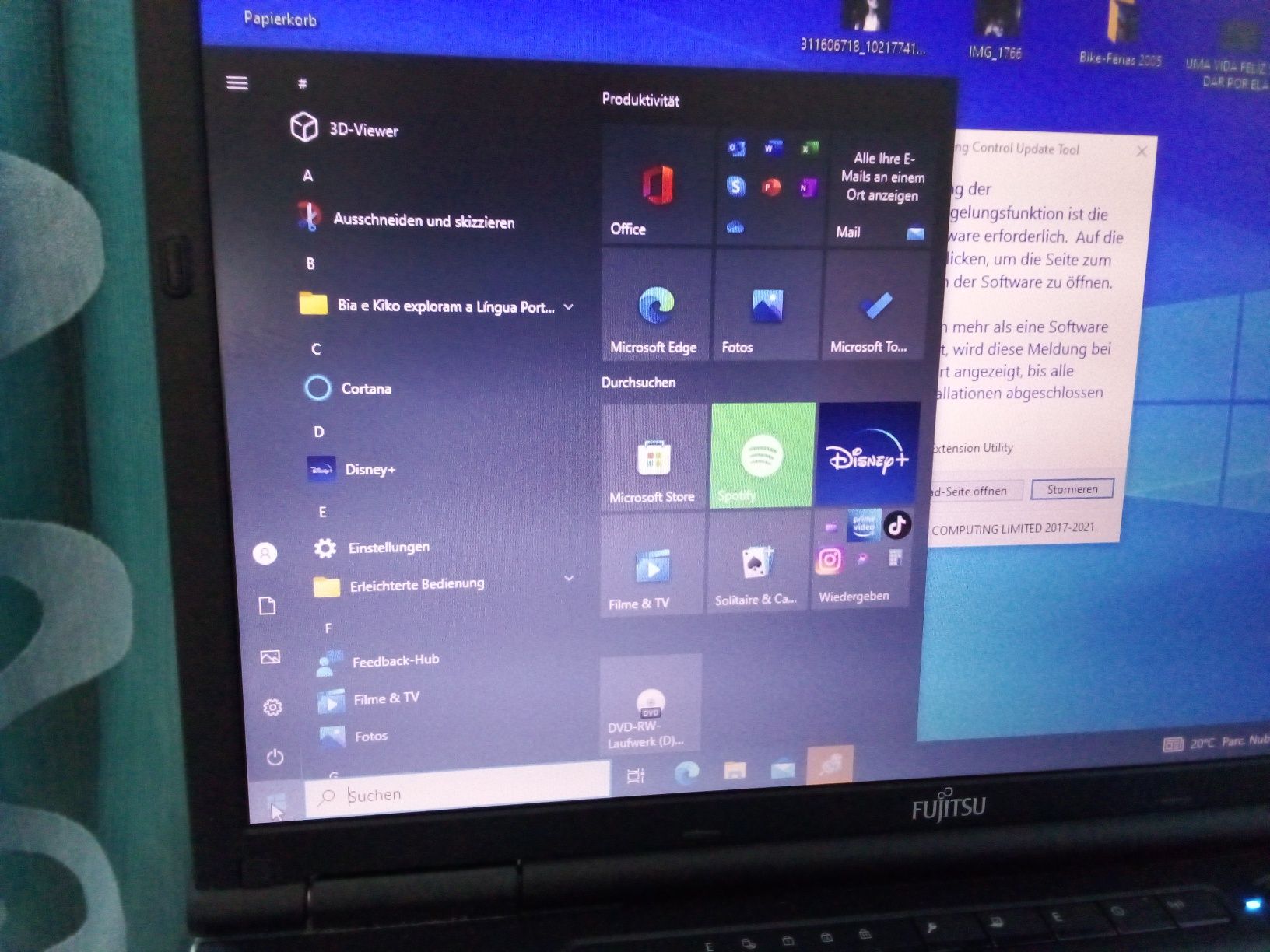The image size is (1270, 952).
Task: Click the # header in app list
Action: tap(303, 83)
